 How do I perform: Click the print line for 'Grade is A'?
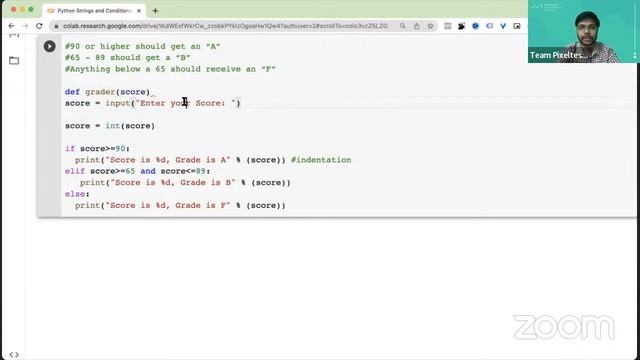tap(180, 160)
